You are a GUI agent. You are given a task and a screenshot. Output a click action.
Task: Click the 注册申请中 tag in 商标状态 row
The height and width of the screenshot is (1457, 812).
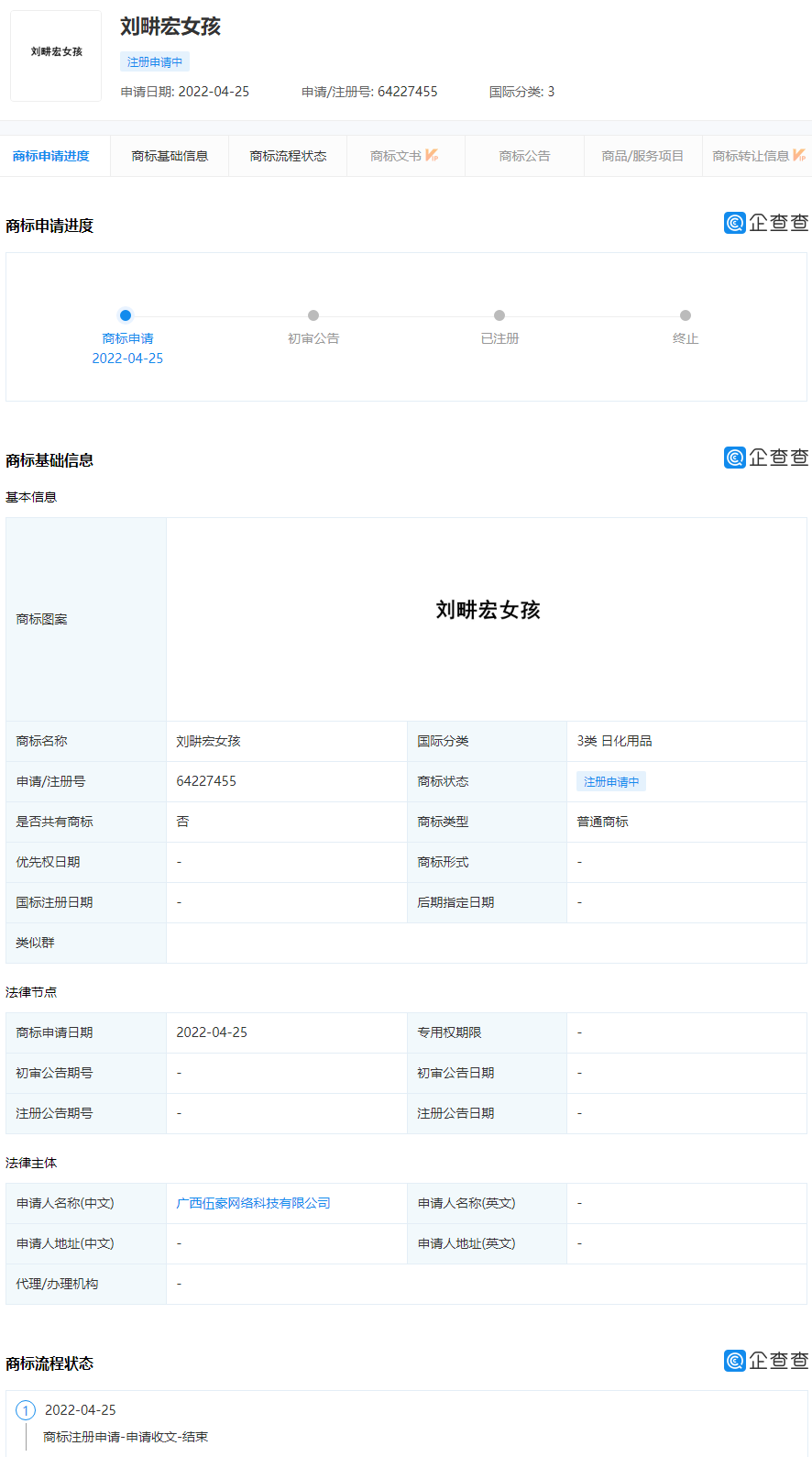pos(611,781)
